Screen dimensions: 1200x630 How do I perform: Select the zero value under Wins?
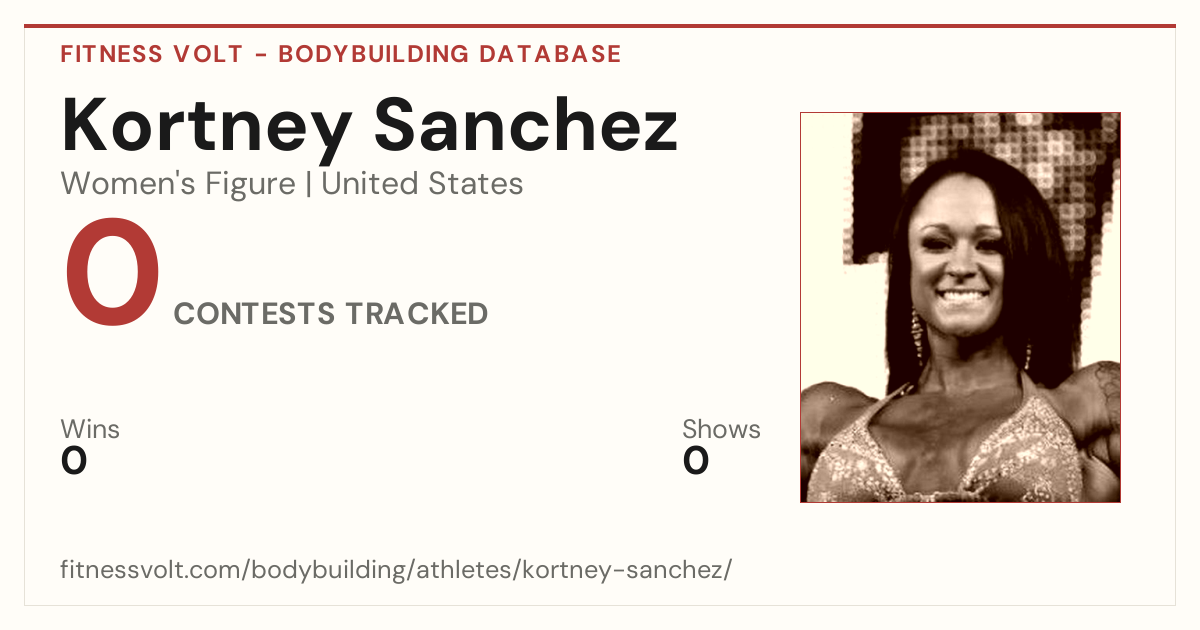coord(74,461)
